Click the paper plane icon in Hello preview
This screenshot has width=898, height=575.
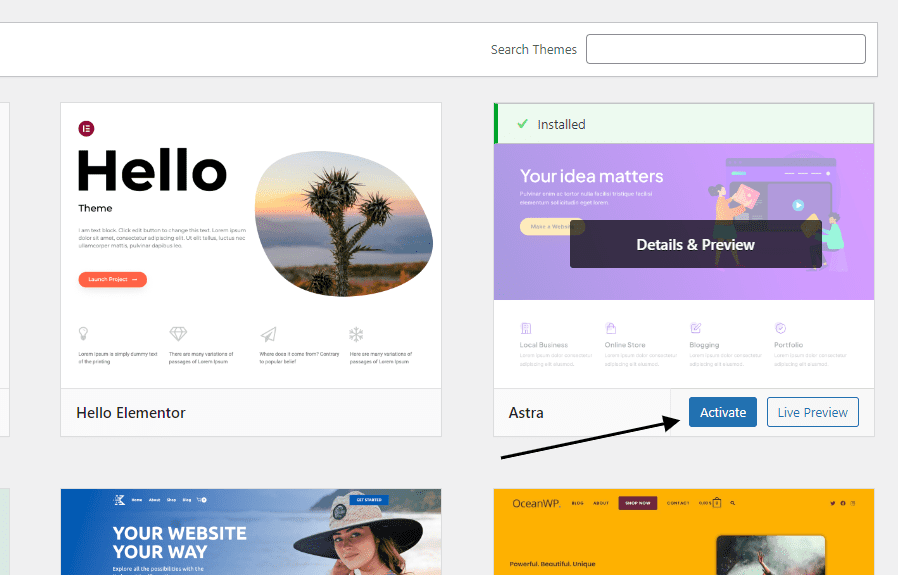tap(269, 334)
